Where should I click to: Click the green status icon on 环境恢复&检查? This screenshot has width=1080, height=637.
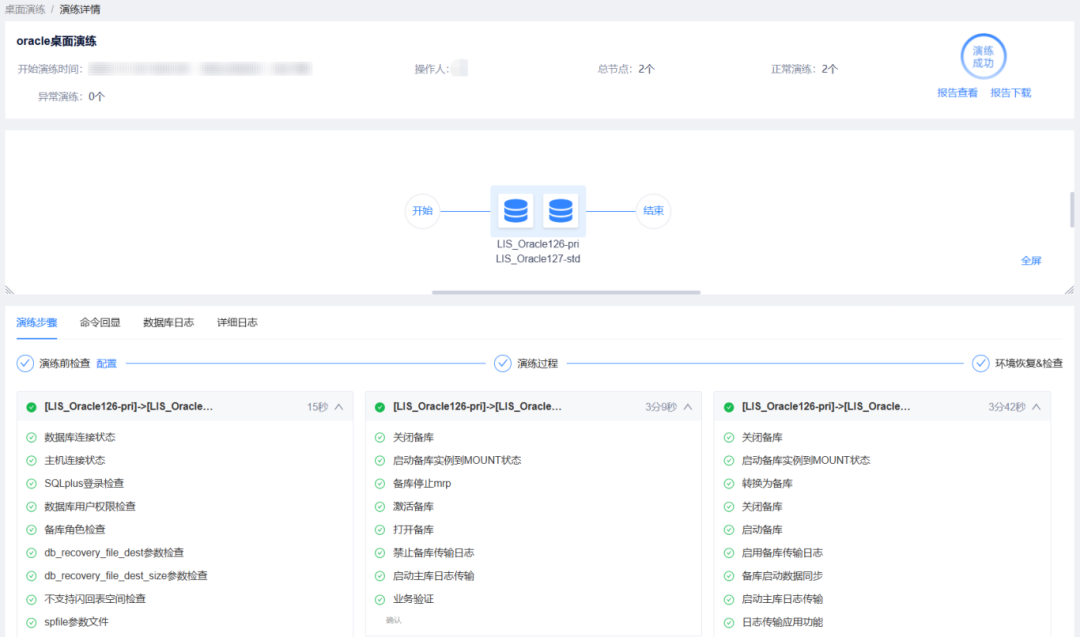click(x=981, y=364)
